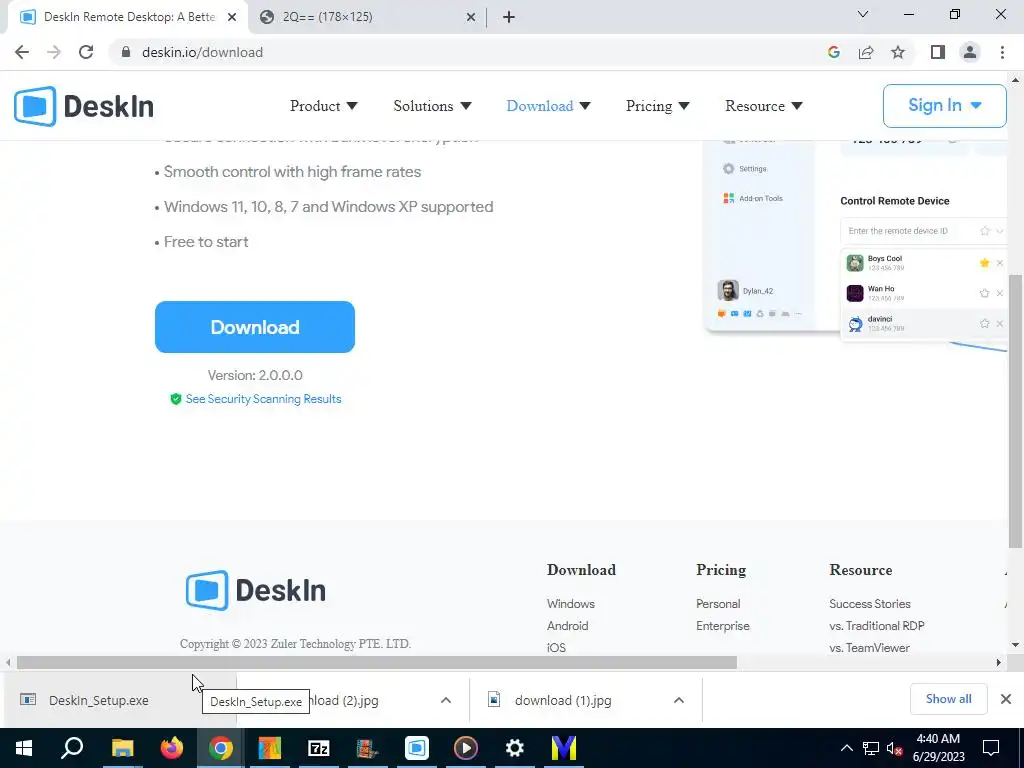
Task: Click the DeskIn logo in header
Action: click(x=84, y=106)
